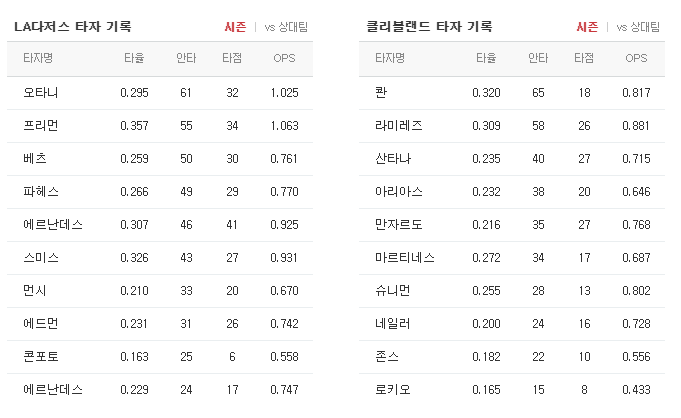
Task: Open 콘포토 player row
Action: pyautogui.click(x=160, y=357)
